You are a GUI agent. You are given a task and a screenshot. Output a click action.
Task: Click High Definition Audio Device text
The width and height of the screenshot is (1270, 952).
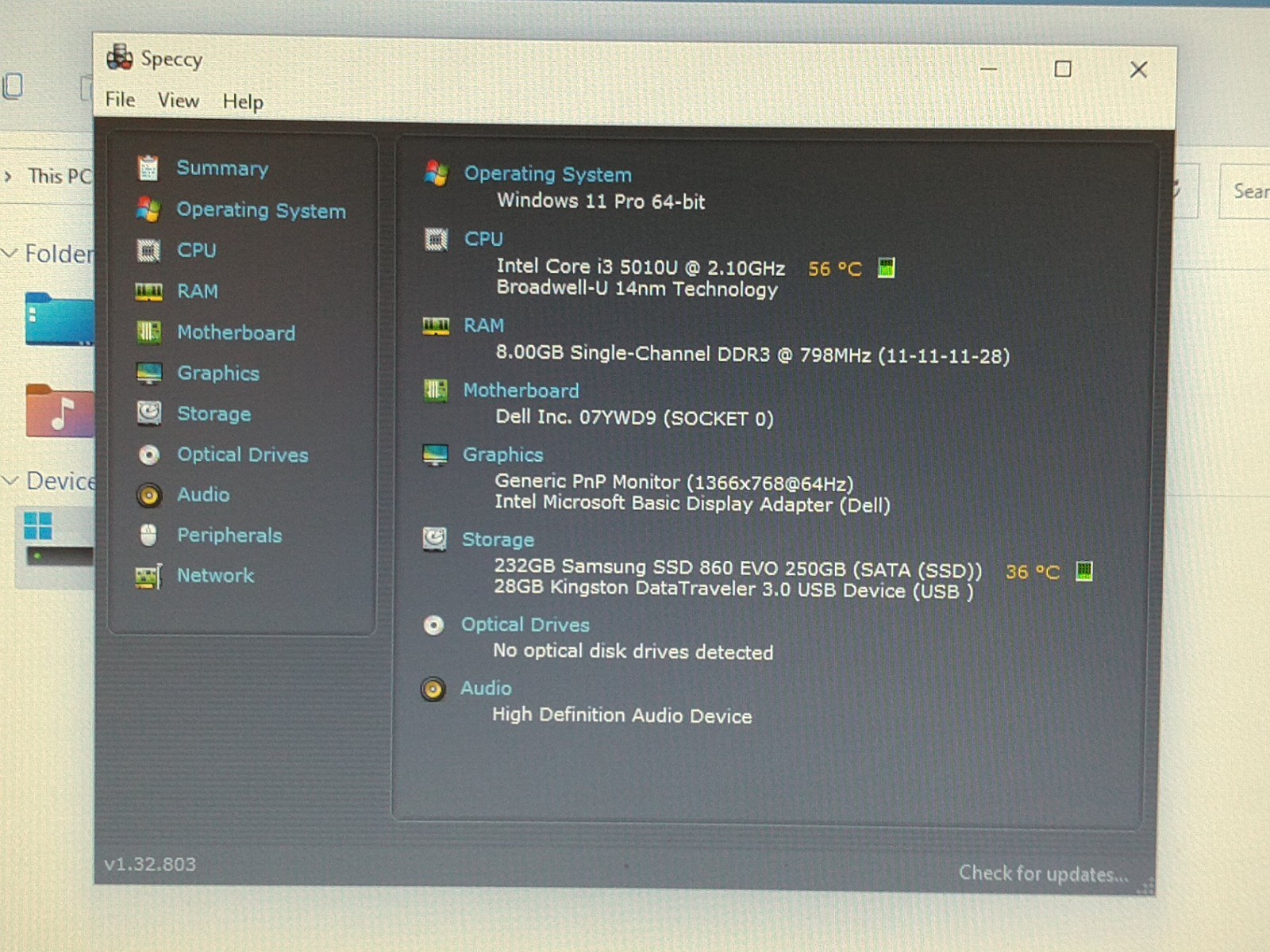622,715
